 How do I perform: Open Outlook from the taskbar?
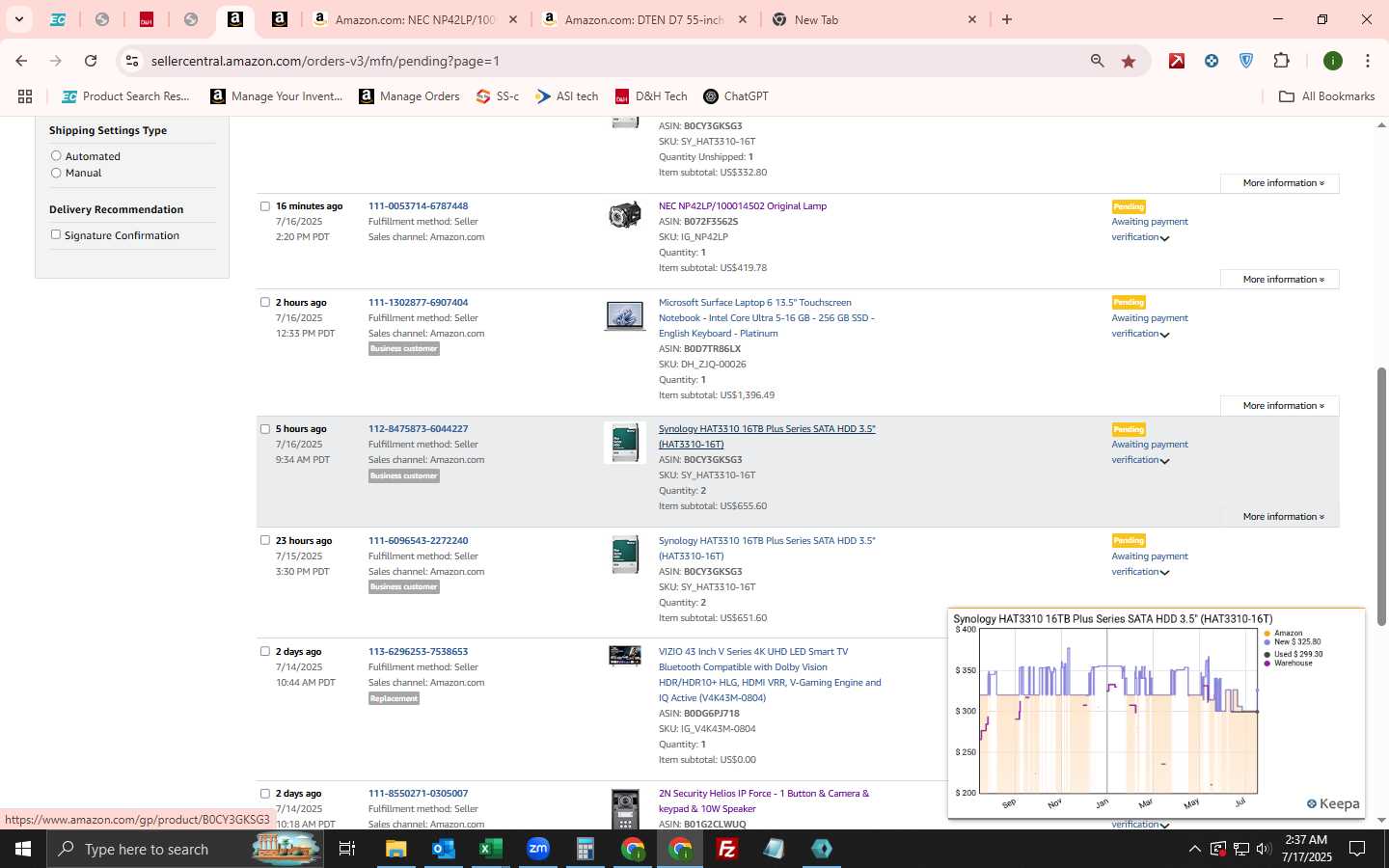click(443, 849)
